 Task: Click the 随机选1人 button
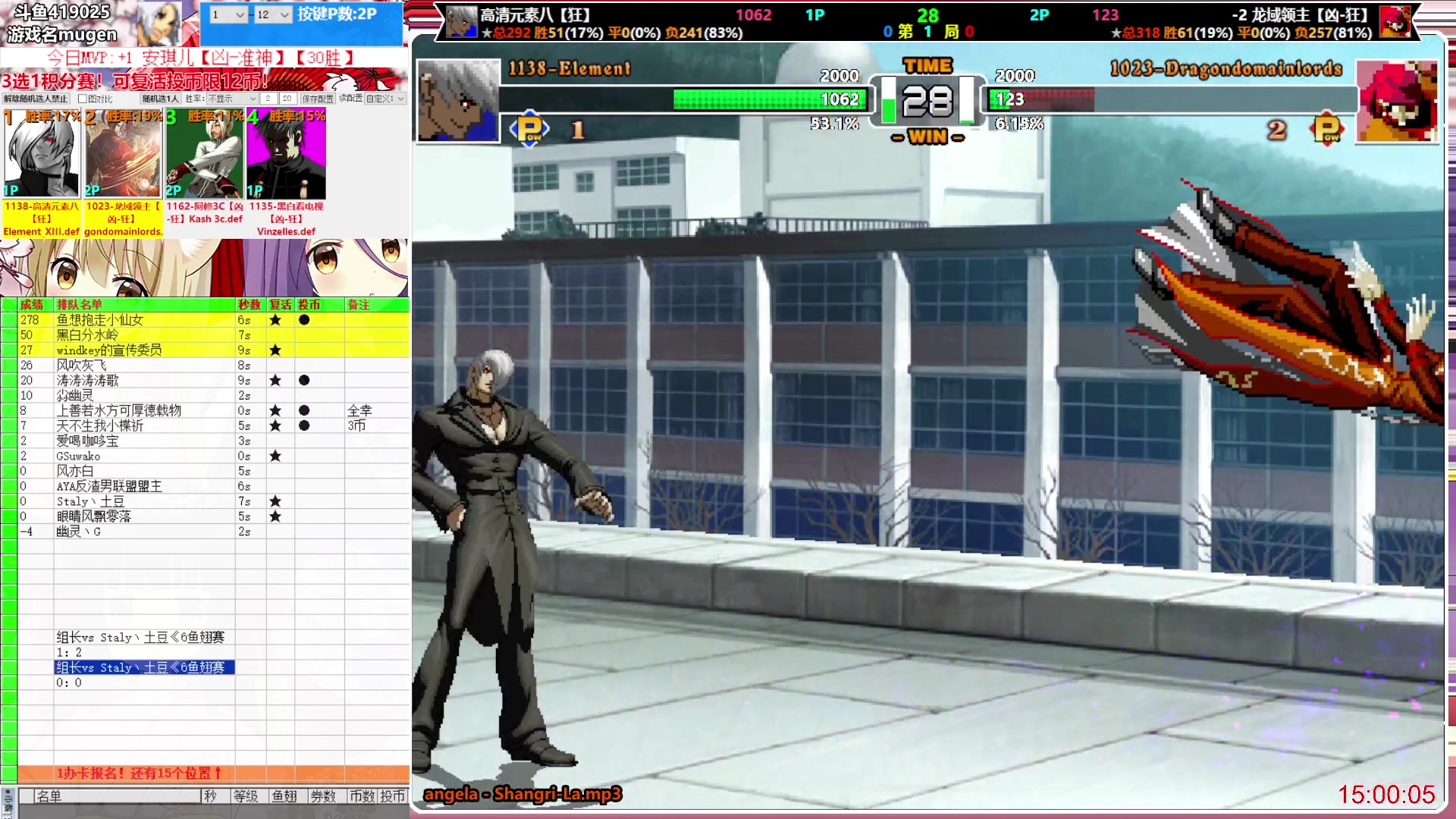pos(160,99)
